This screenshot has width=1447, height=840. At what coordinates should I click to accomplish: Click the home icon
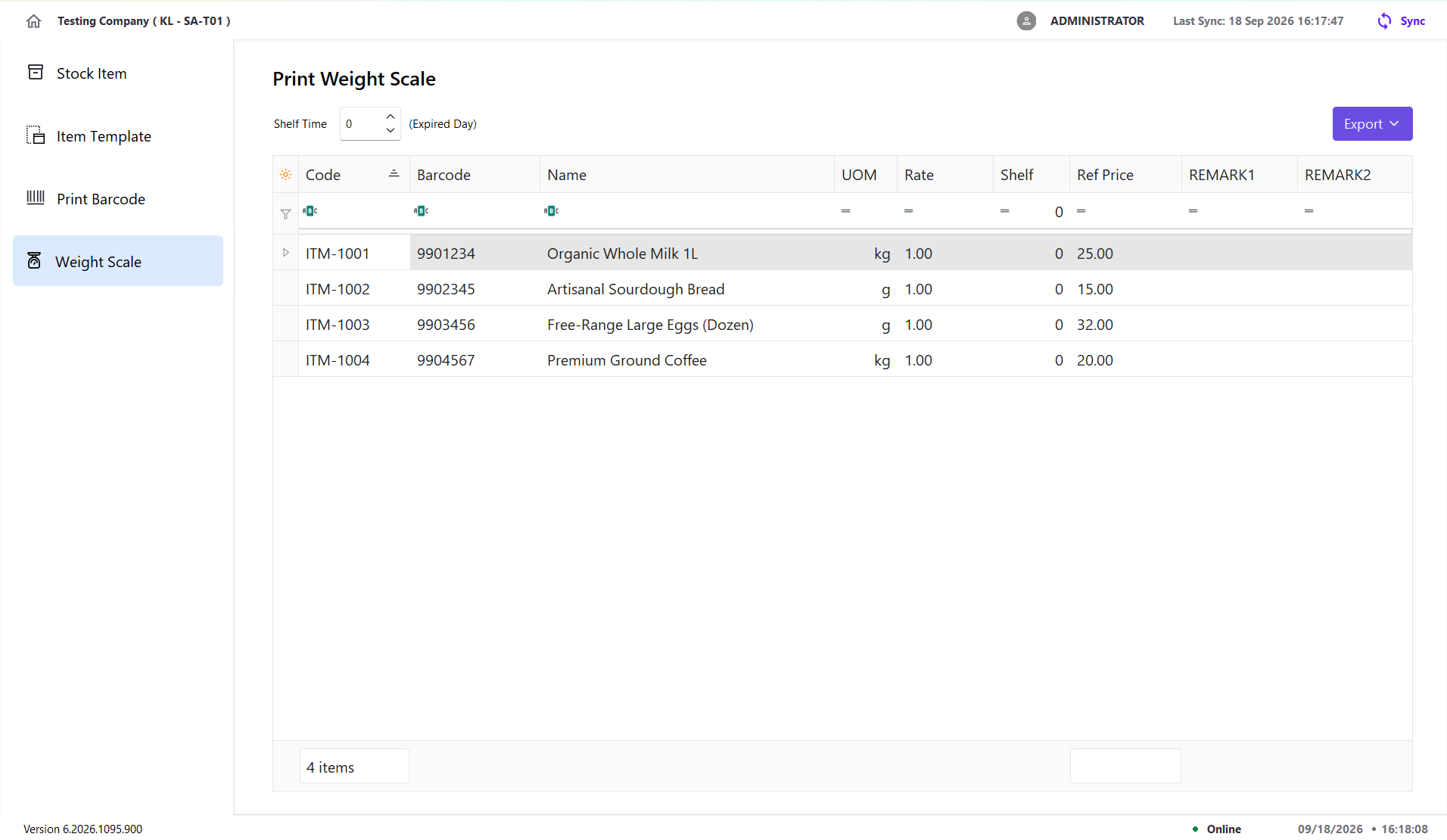(33, 21)
